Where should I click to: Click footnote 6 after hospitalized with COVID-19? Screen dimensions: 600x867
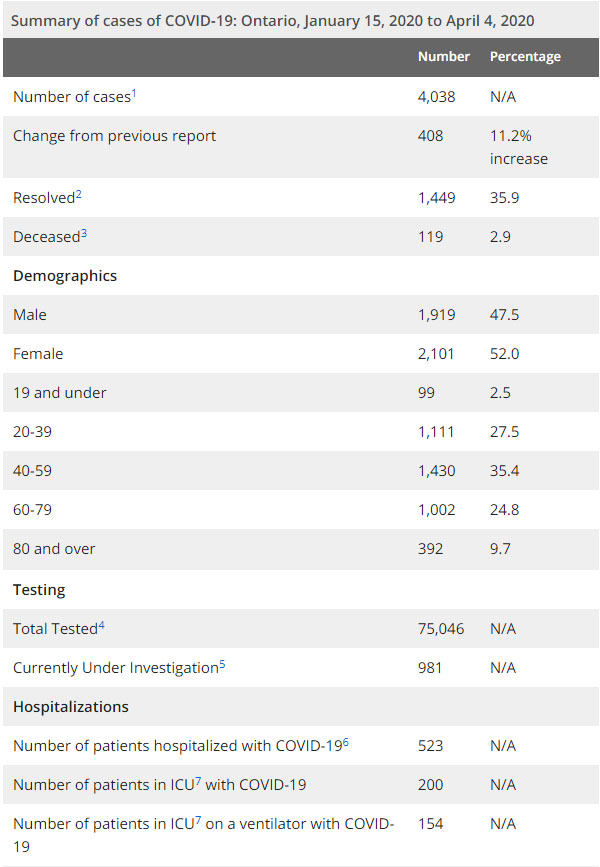(345, 741)
